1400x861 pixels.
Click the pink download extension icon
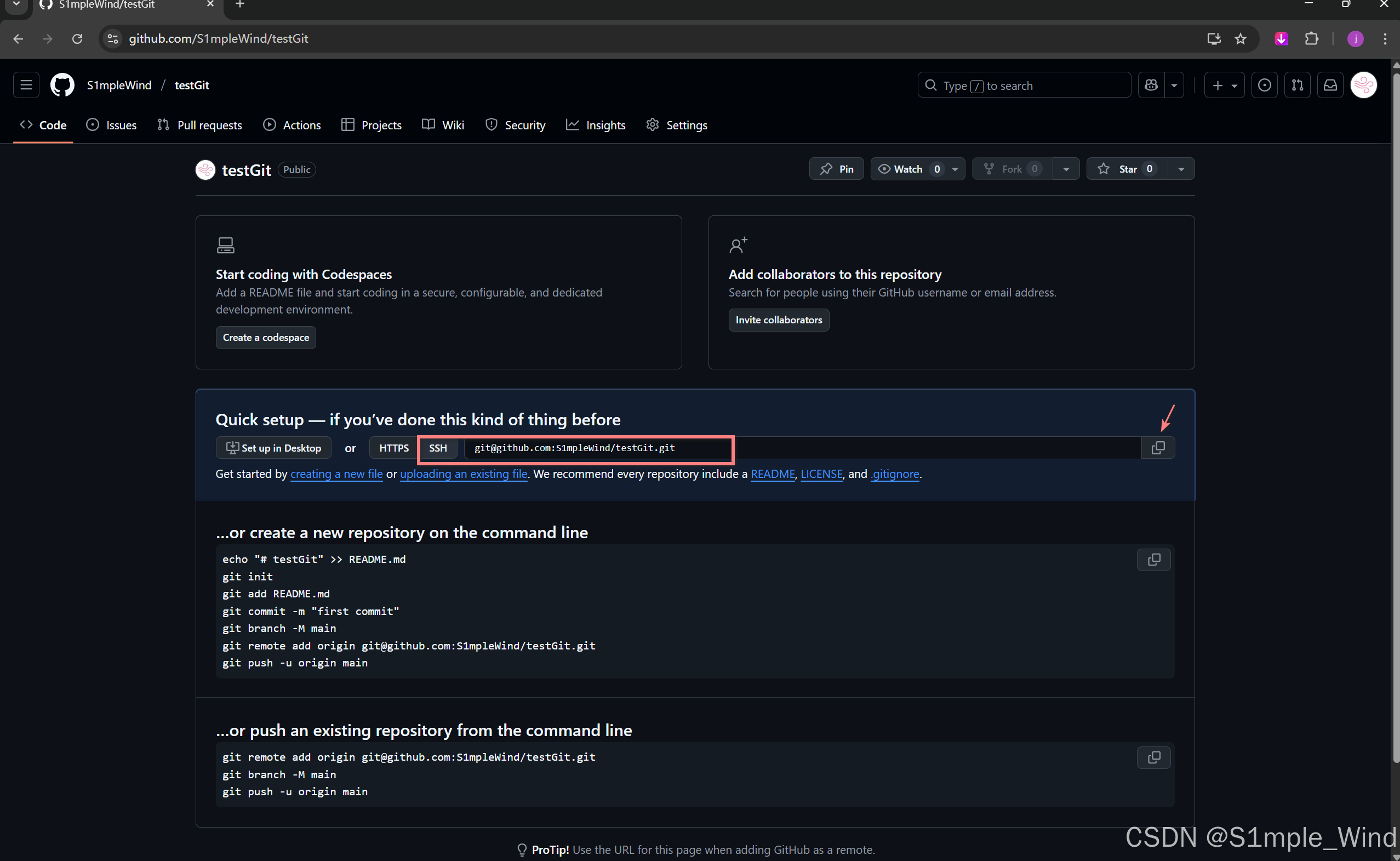[x=1282, y=39]
